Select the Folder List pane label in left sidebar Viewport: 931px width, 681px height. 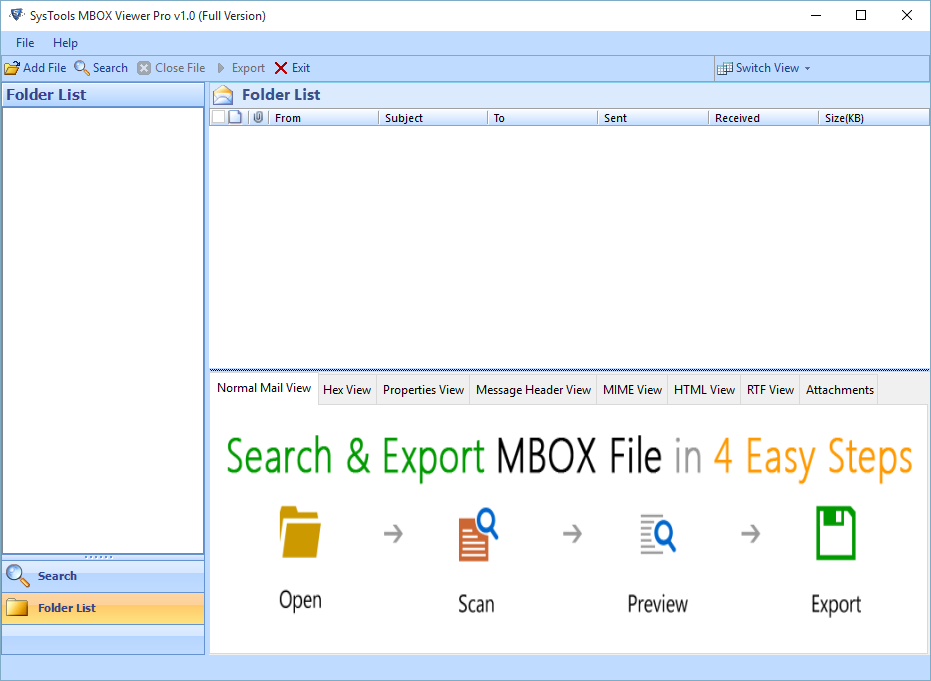click(x=66, y=608)
